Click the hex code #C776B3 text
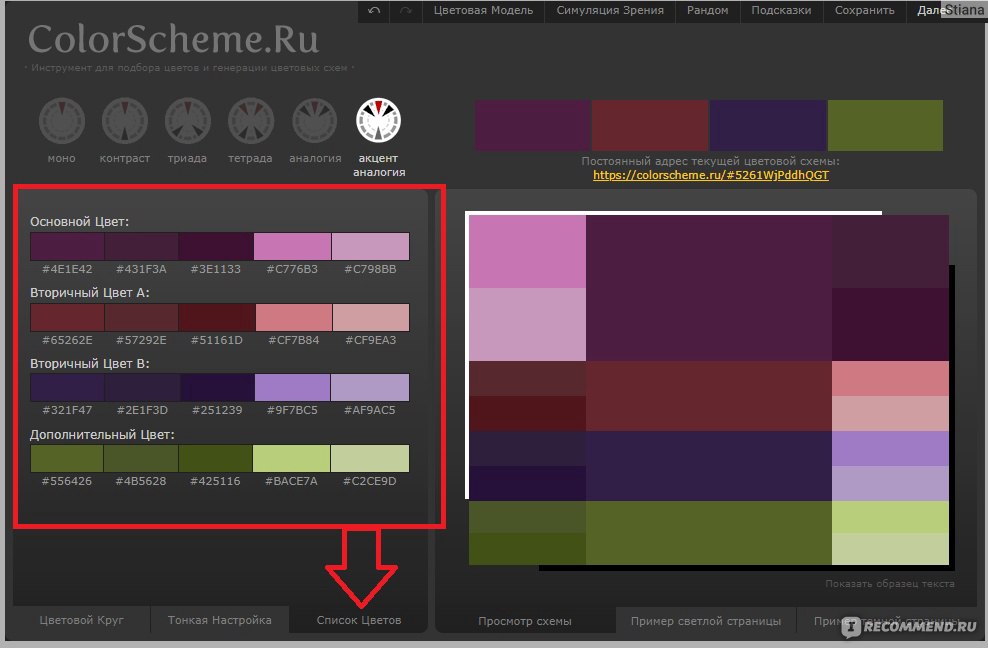Screen dimensions: 988x648 [292, 269]
